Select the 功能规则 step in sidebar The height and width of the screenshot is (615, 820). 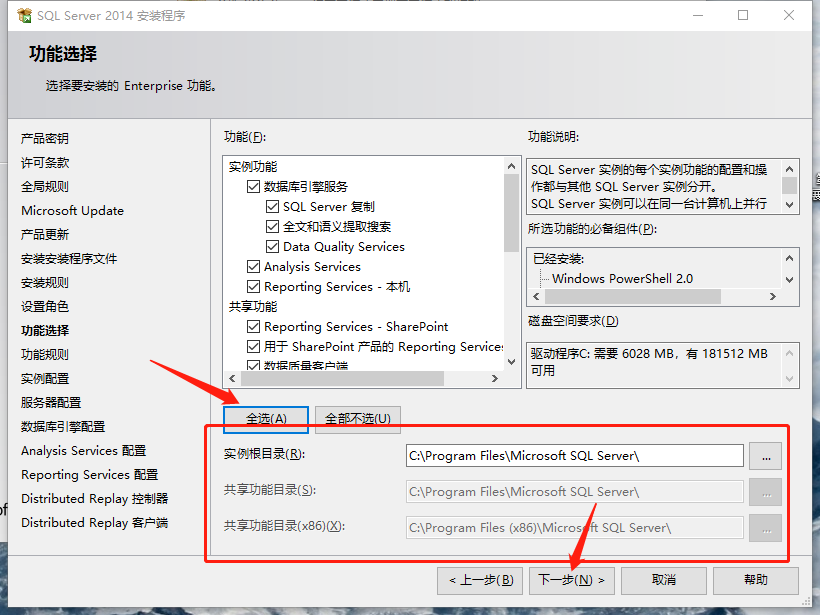click(x=45, y=355)
